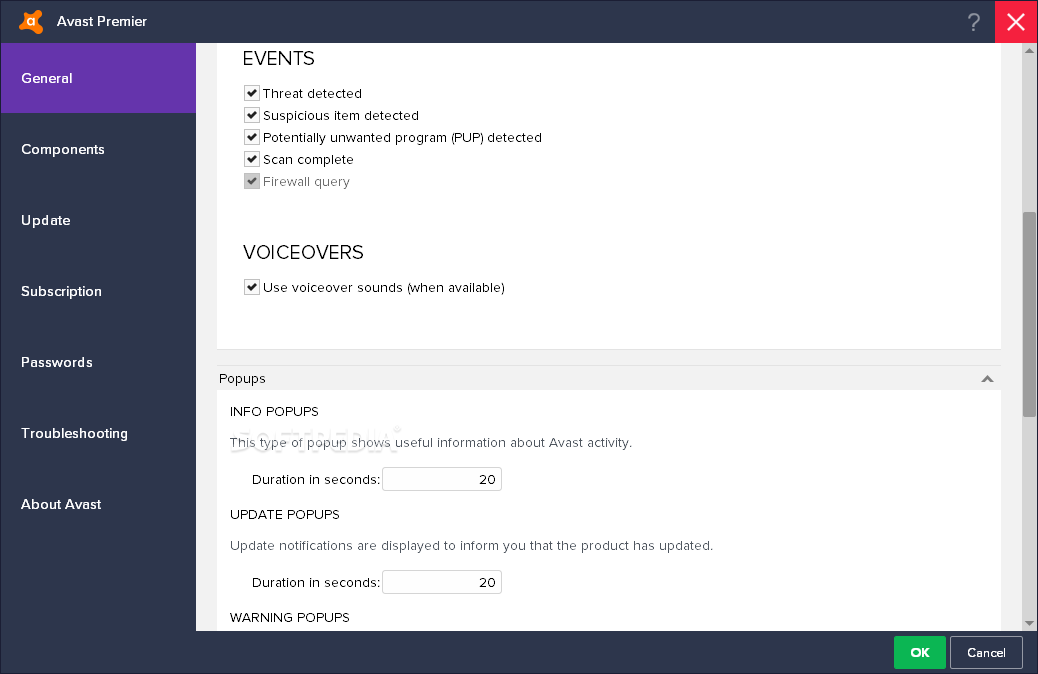Select the General settings tab
Screen dimensions: 1038x674
point(98,78)
